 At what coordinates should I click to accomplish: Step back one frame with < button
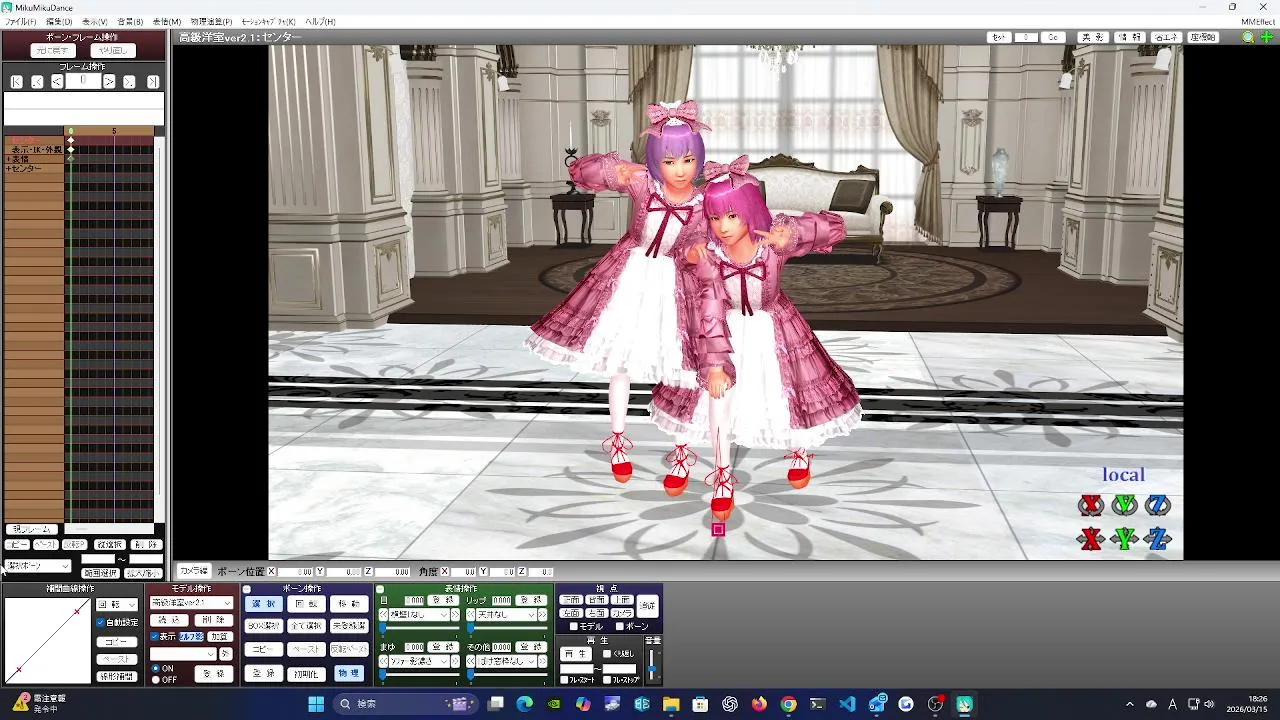coord(57,82)
